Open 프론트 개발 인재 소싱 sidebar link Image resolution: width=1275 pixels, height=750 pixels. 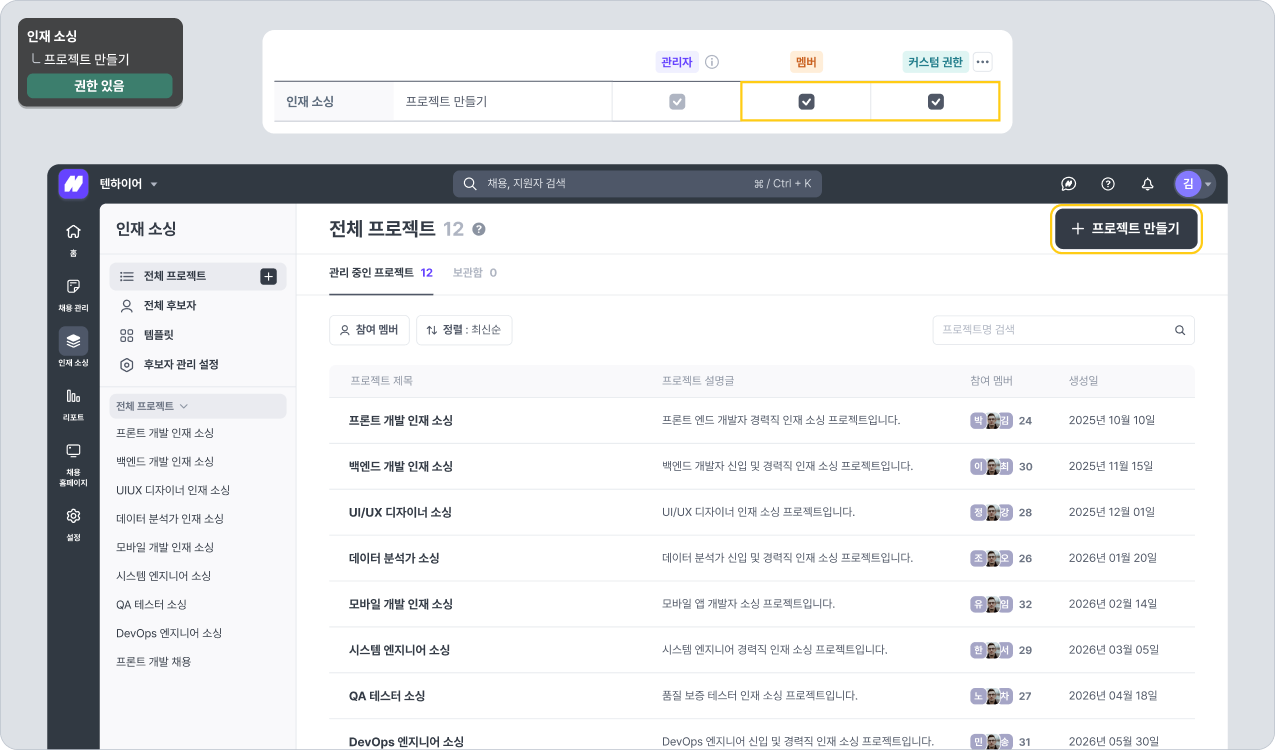(165, 433)
